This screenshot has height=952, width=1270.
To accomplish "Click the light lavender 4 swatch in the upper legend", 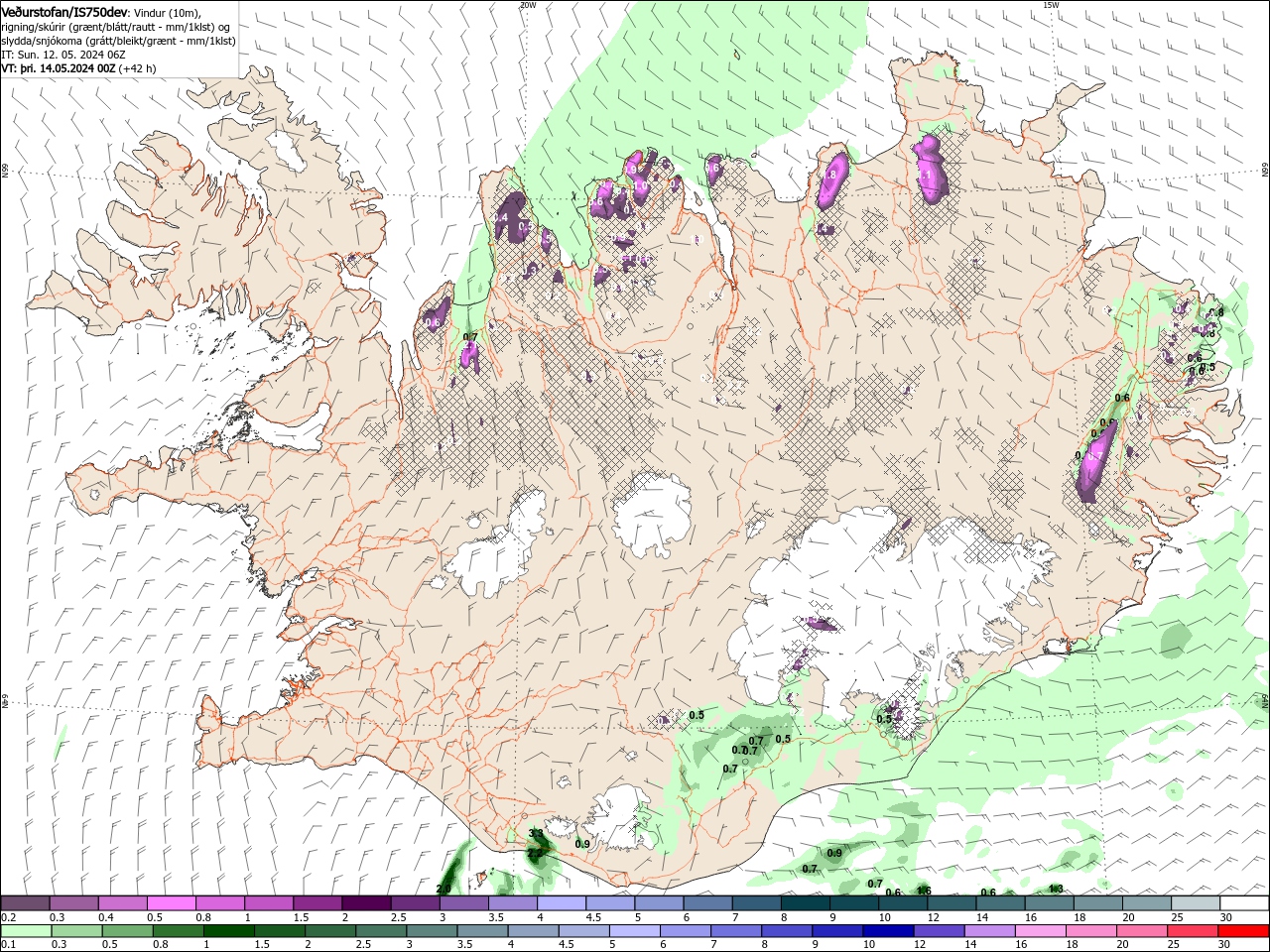I will [562, 903].
